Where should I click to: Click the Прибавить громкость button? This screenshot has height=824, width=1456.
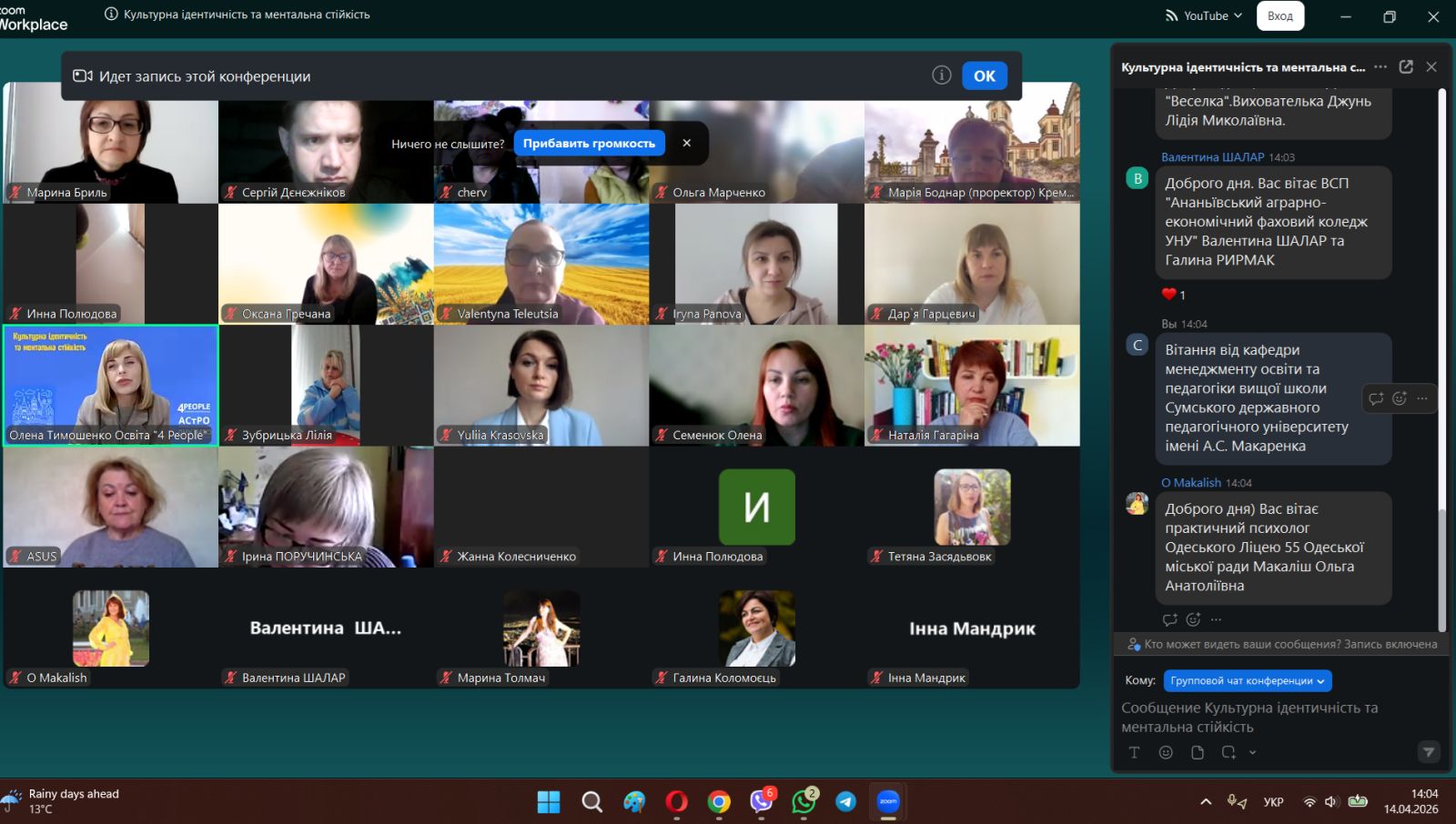click(589, 144)
